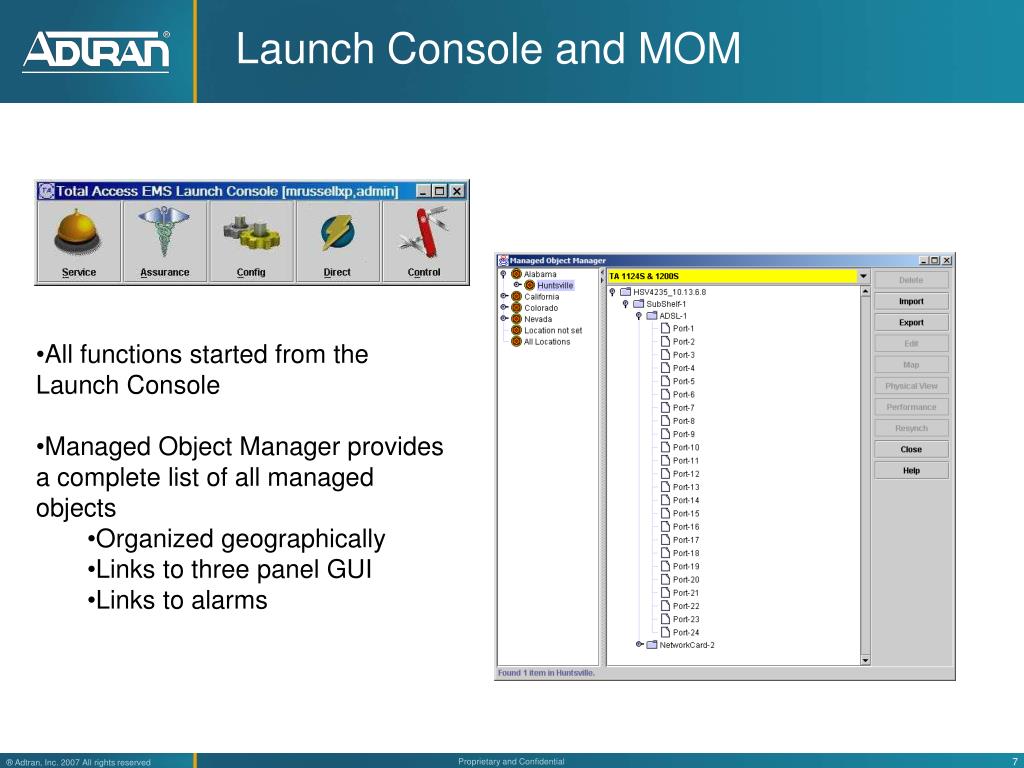Click the greyed Performance button
The width and height of the screenshot is (1024, 768).
pos(911,407)
